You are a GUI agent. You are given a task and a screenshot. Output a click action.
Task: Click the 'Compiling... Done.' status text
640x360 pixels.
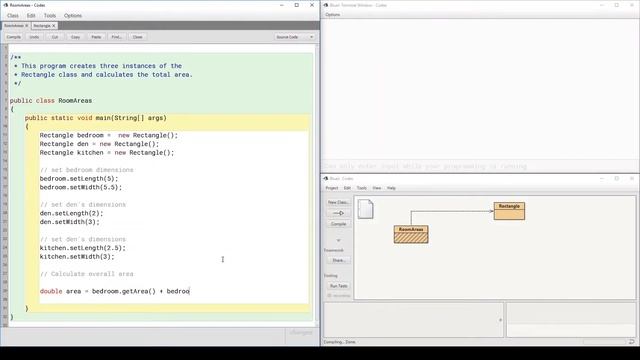coord(339,342)
